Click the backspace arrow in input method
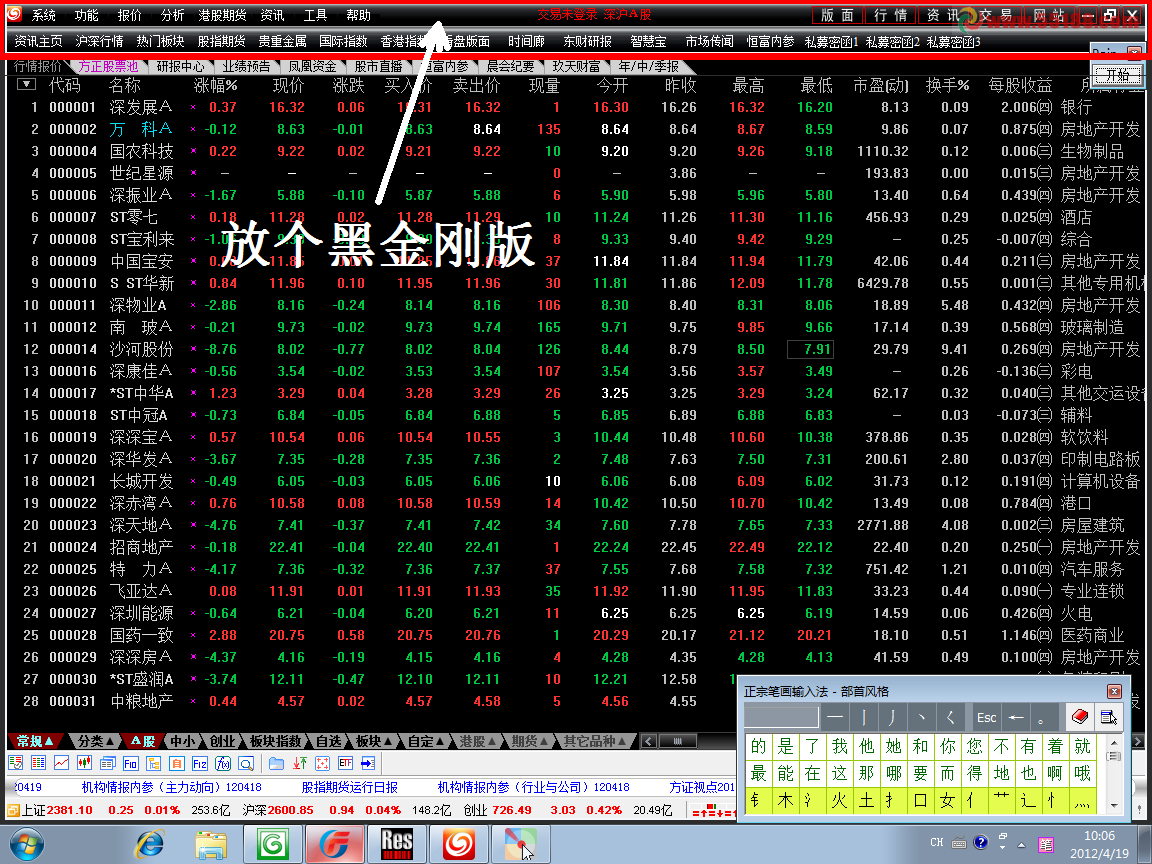This screenshot has height=864, width=1152. point(1016,717)
